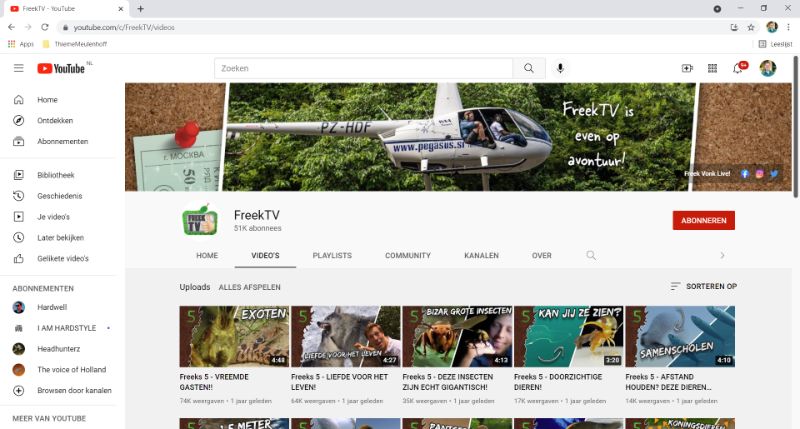
Task: Click the search magnifier button
Action: click(x=528, y=68)
